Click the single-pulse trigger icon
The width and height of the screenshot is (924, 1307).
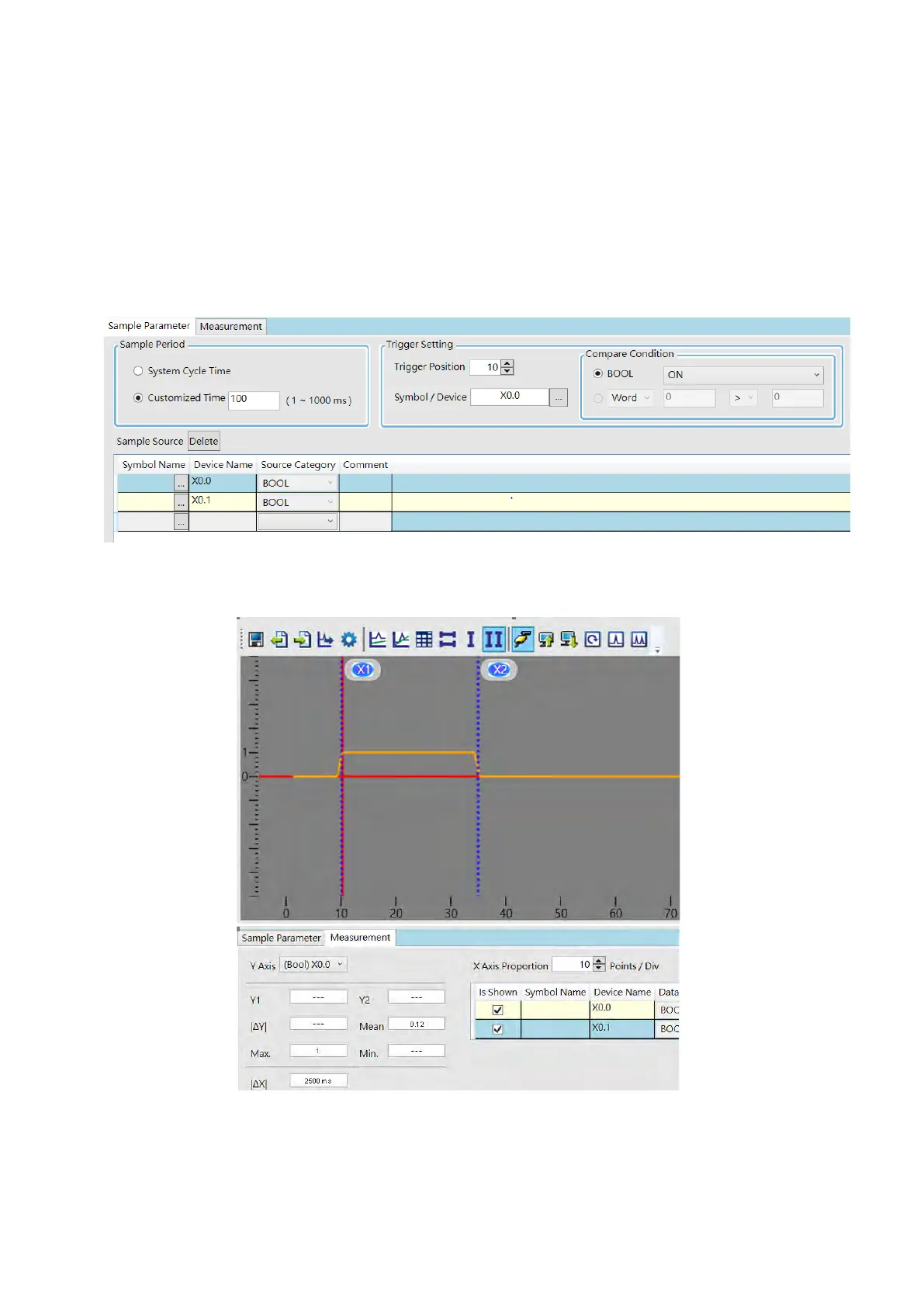(616, 640)
